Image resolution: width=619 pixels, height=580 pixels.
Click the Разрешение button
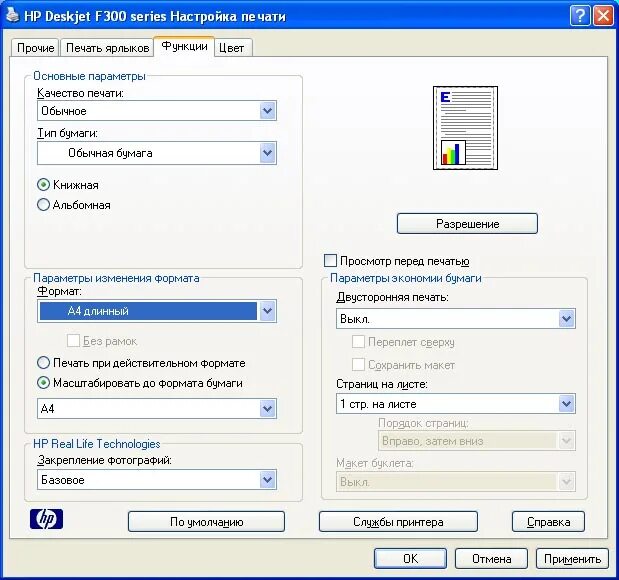pyautogui.click(x=467, y=224)
